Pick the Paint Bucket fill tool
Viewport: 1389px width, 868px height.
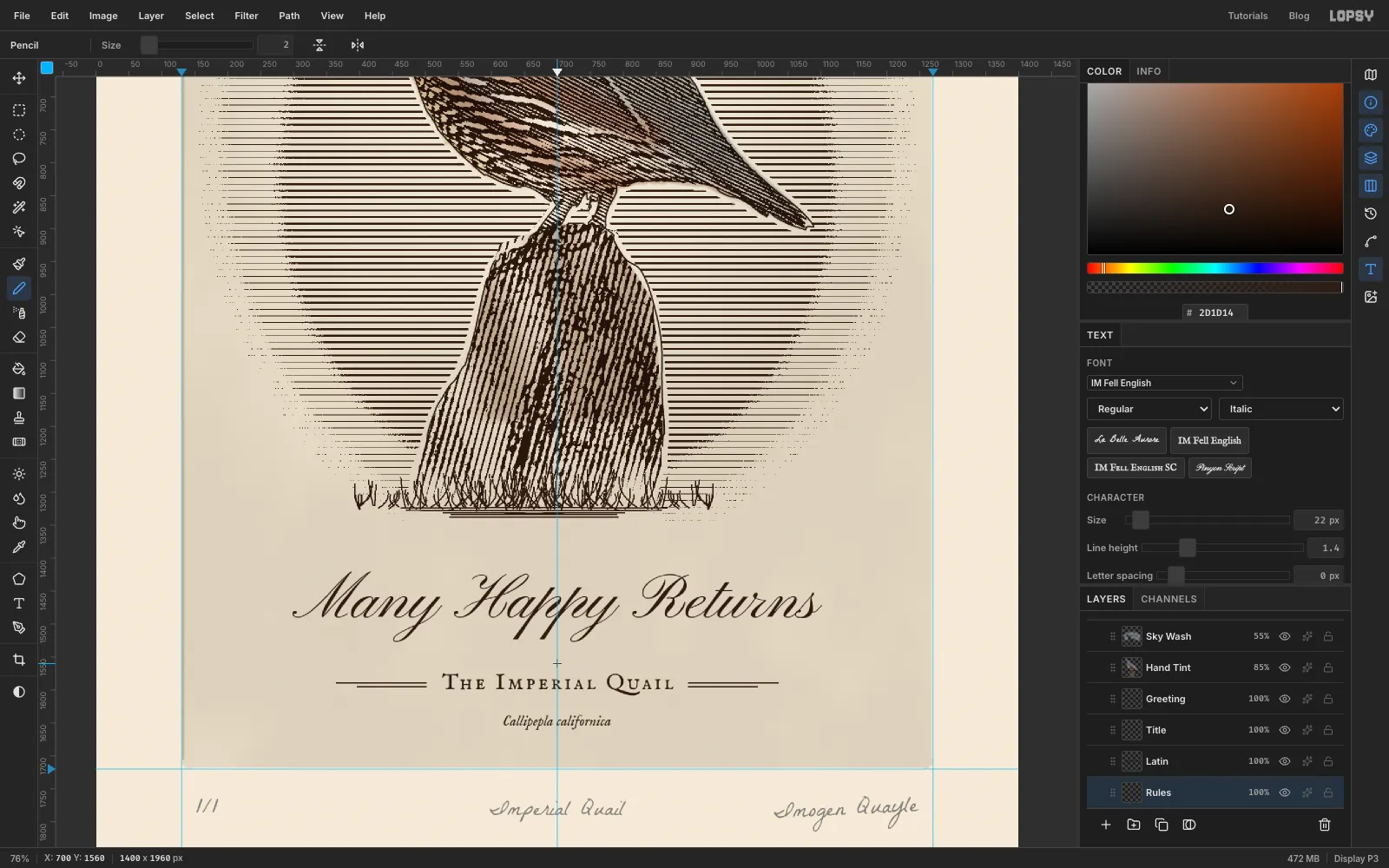pyautogui.click(x=19, y=369)
